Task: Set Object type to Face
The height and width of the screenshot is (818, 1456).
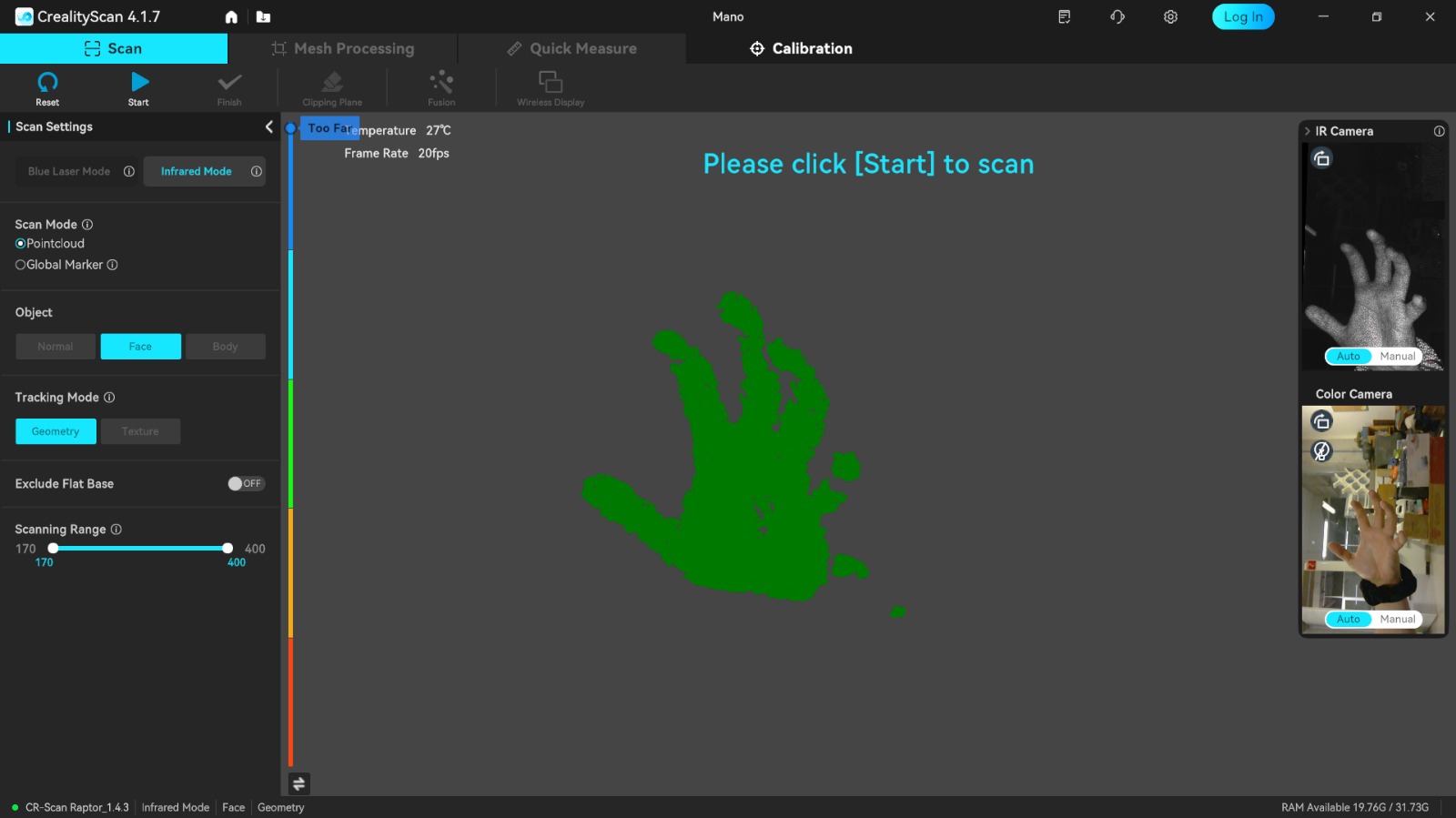Action: [x=141, y=347]
